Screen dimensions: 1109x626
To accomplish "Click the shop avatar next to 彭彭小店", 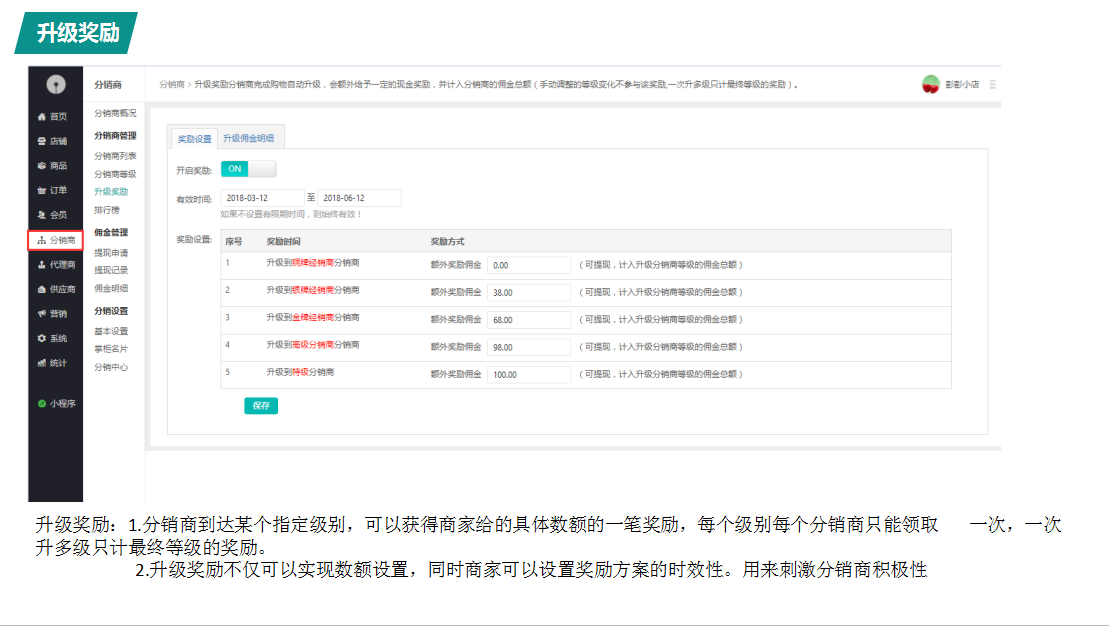I will click(931, 85).
